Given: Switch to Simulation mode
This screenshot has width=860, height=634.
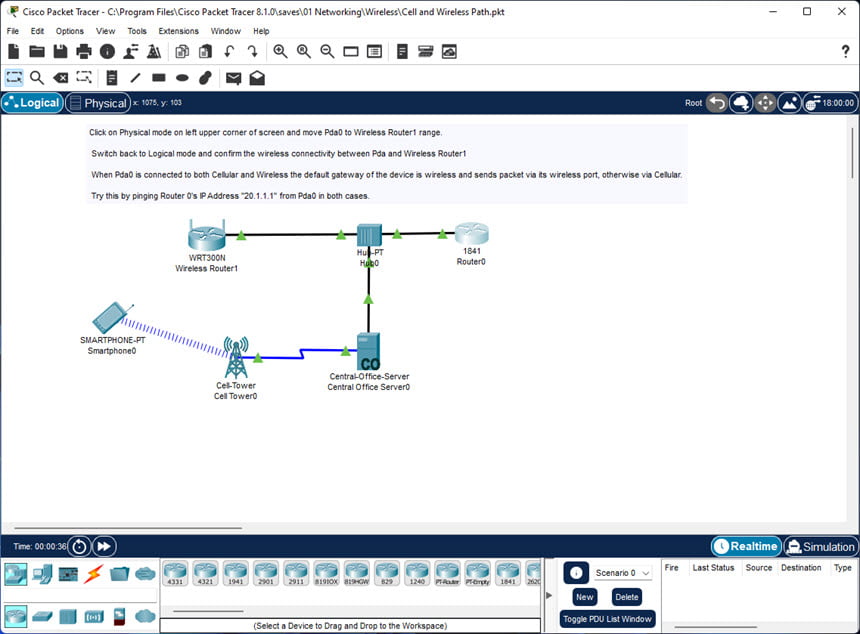Looking at the screenshot, I should [x=821, y=546].
